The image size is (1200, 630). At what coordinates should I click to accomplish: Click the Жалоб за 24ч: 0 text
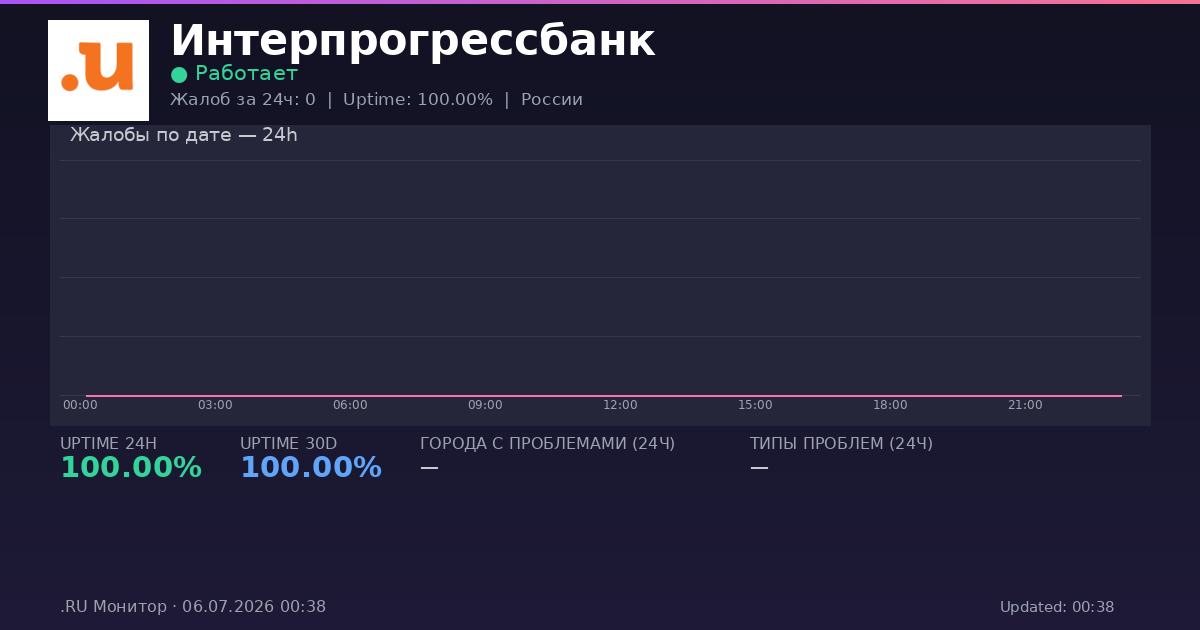[x=243, y=100]
